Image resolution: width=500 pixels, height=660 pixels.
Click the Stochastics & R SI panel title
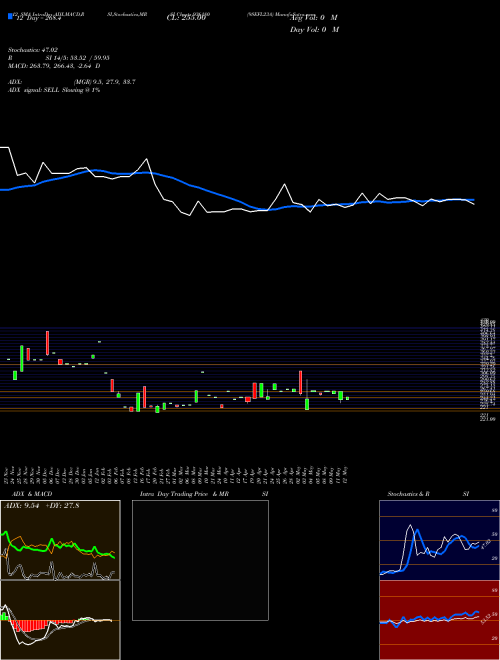pyautogui.click(x=428, y=494)
